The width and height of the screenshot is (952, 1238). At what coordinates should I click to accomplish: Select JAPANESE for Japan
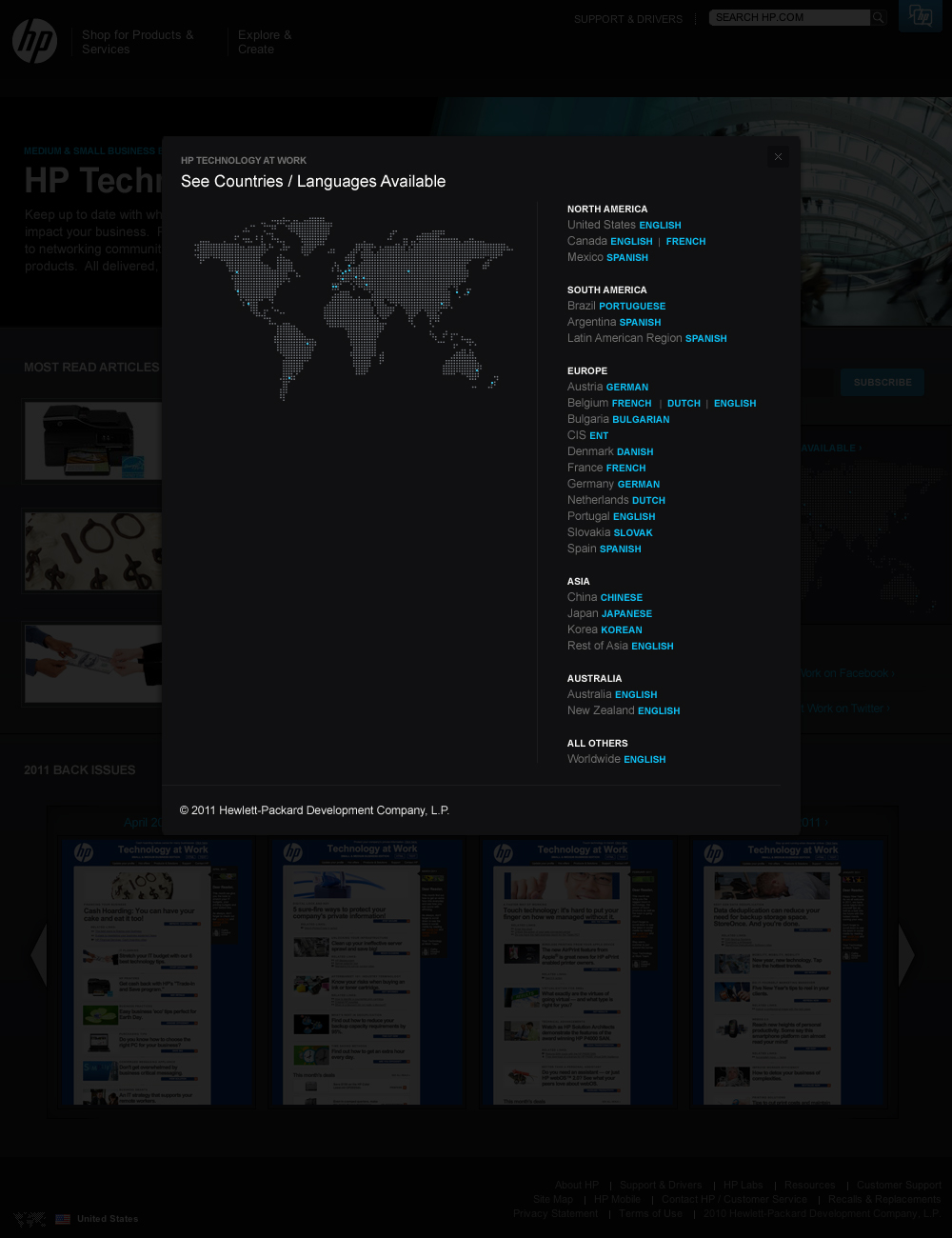click(x=627, y=613)
